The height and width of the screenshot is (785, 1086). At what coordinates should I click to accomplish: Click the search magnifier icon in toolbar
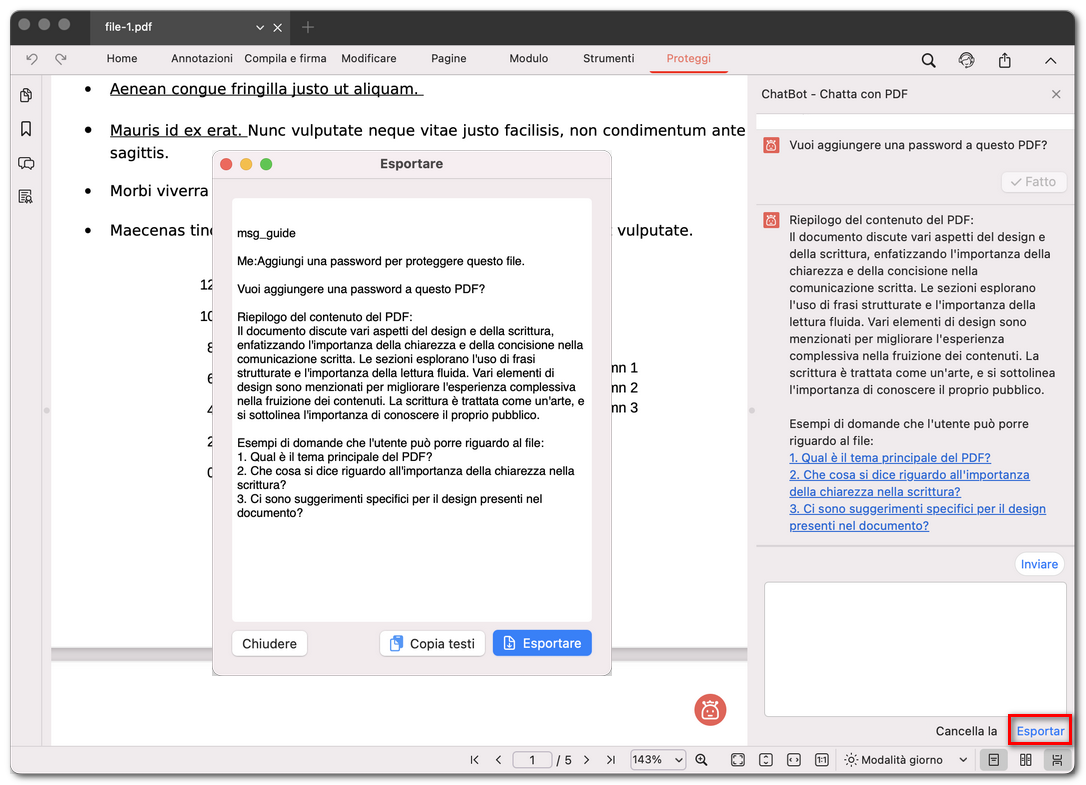pos(928,60)
